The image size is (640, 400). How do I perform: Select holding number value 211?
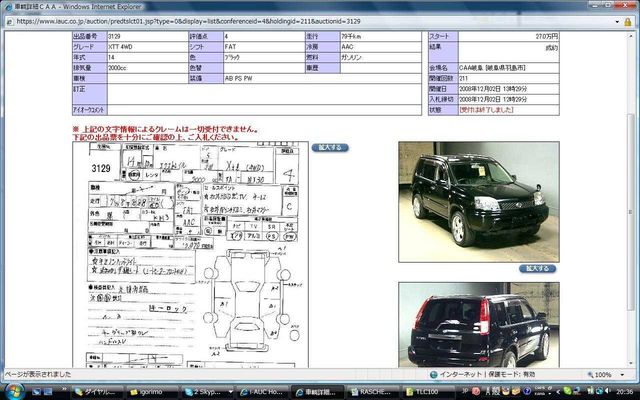[x=509, y=78]
